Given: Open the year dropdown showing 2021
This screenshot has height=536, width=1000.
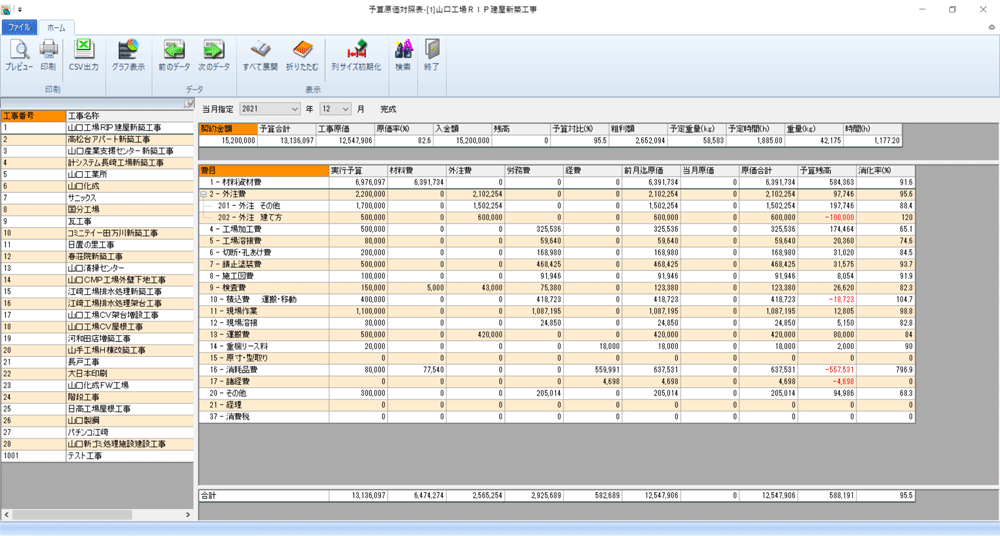Looking at the screenshot, I should tap(294, 108).
